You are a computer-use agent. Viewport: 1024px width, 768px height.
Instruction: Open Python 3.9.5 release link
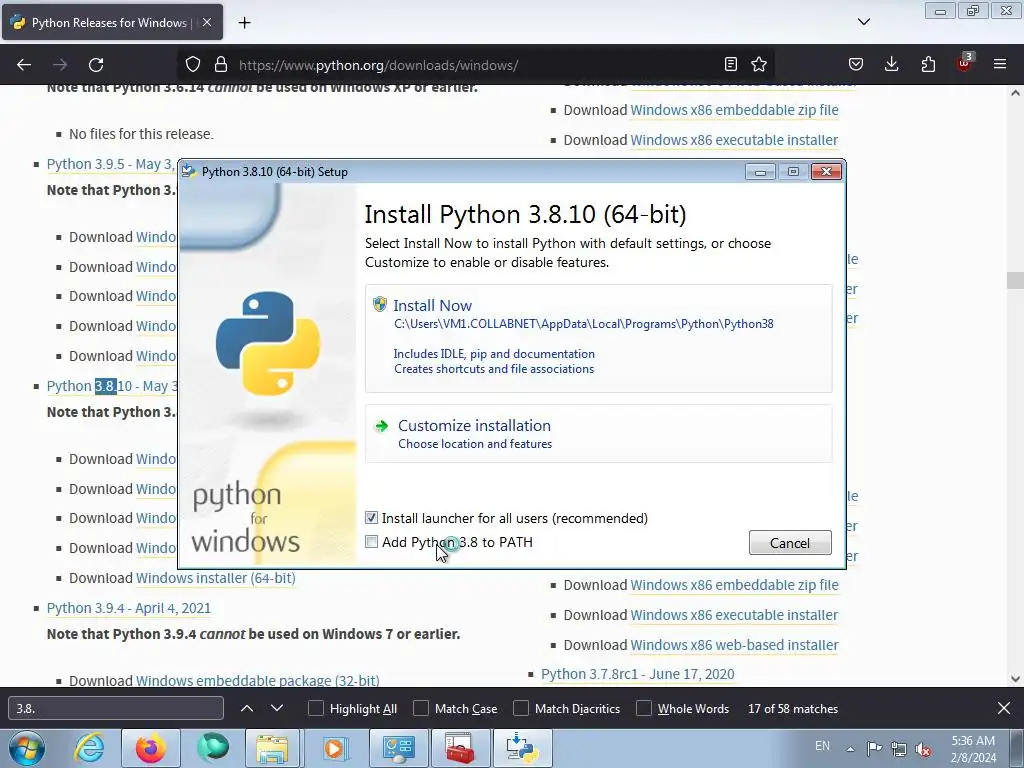click(110, 164)
